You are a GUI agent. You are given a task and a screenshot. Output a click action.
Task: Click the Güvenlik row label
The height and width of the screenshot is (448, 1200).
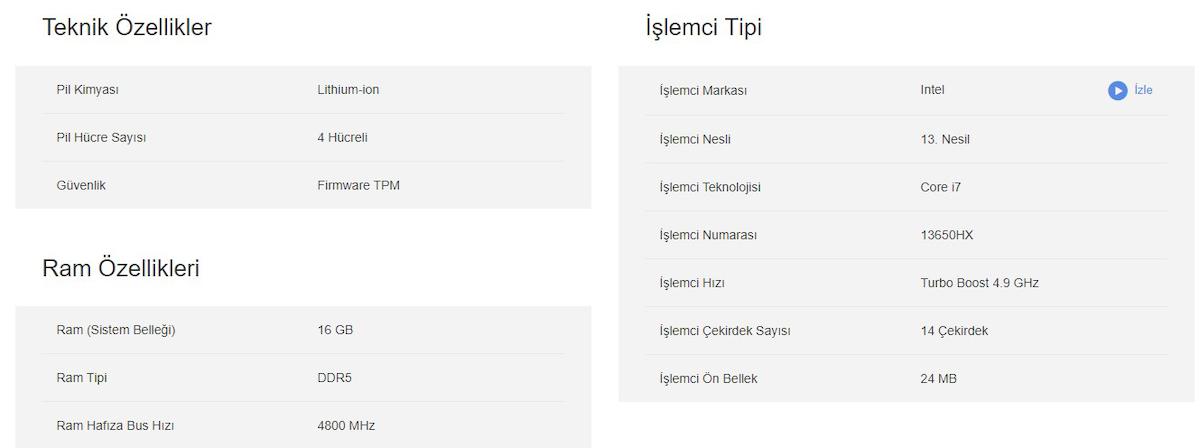pyautogui.click(x=81, y=186)
